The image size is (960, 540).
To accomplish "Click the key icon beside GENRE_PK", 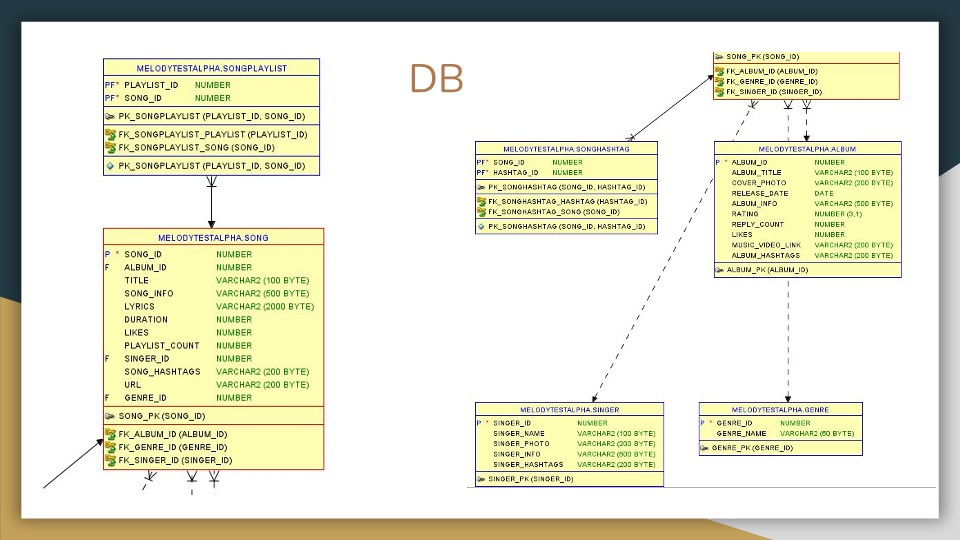I will [x=705, y=448].
